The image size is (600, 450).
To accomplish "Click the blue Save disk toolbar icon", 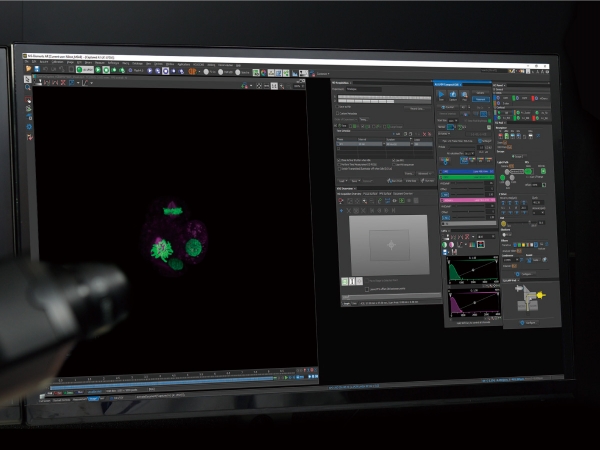I will (x=37, y=69).
